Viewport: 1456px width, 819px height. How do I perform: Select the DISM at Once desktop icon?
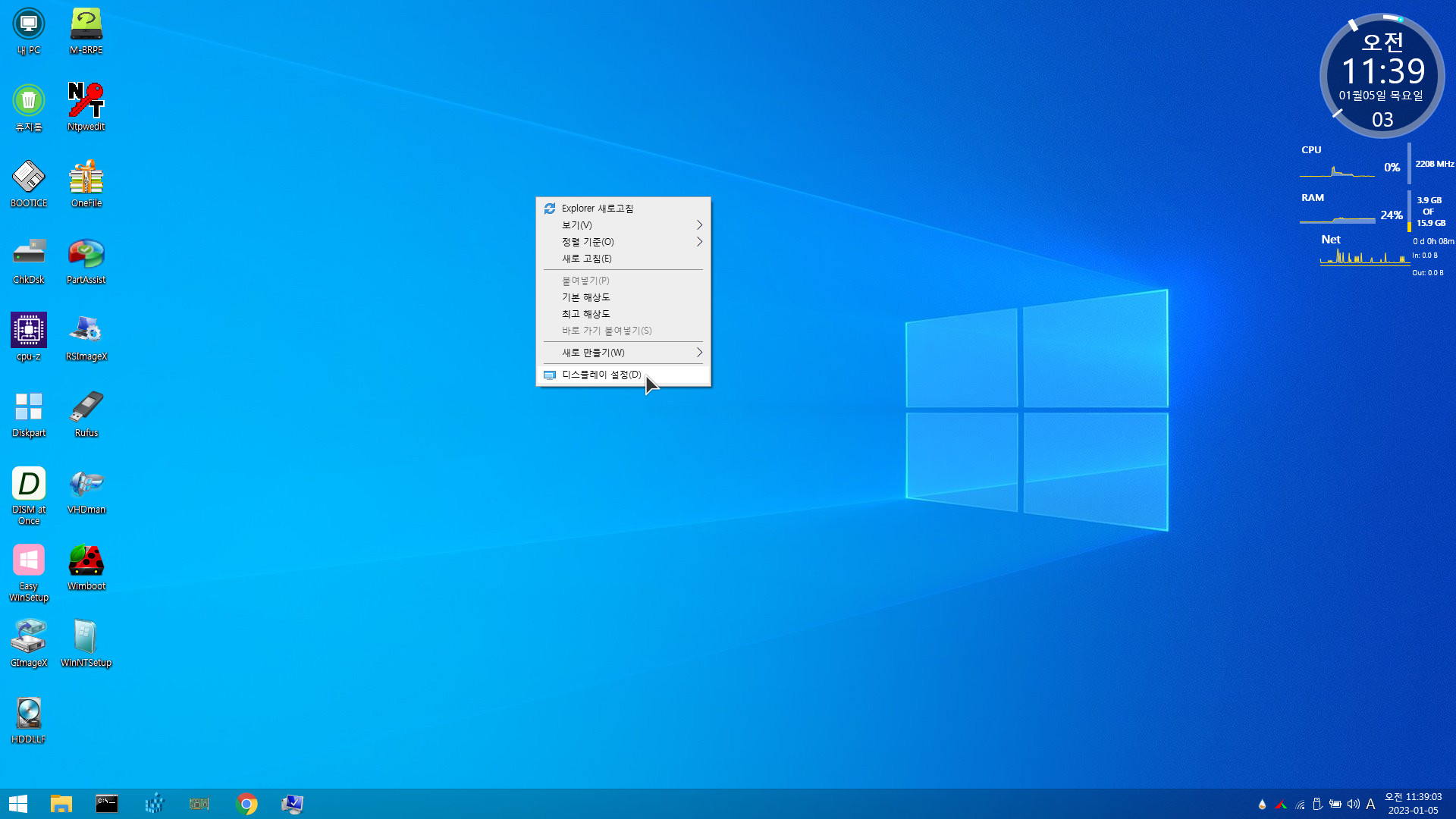click(x=29, y=496)
